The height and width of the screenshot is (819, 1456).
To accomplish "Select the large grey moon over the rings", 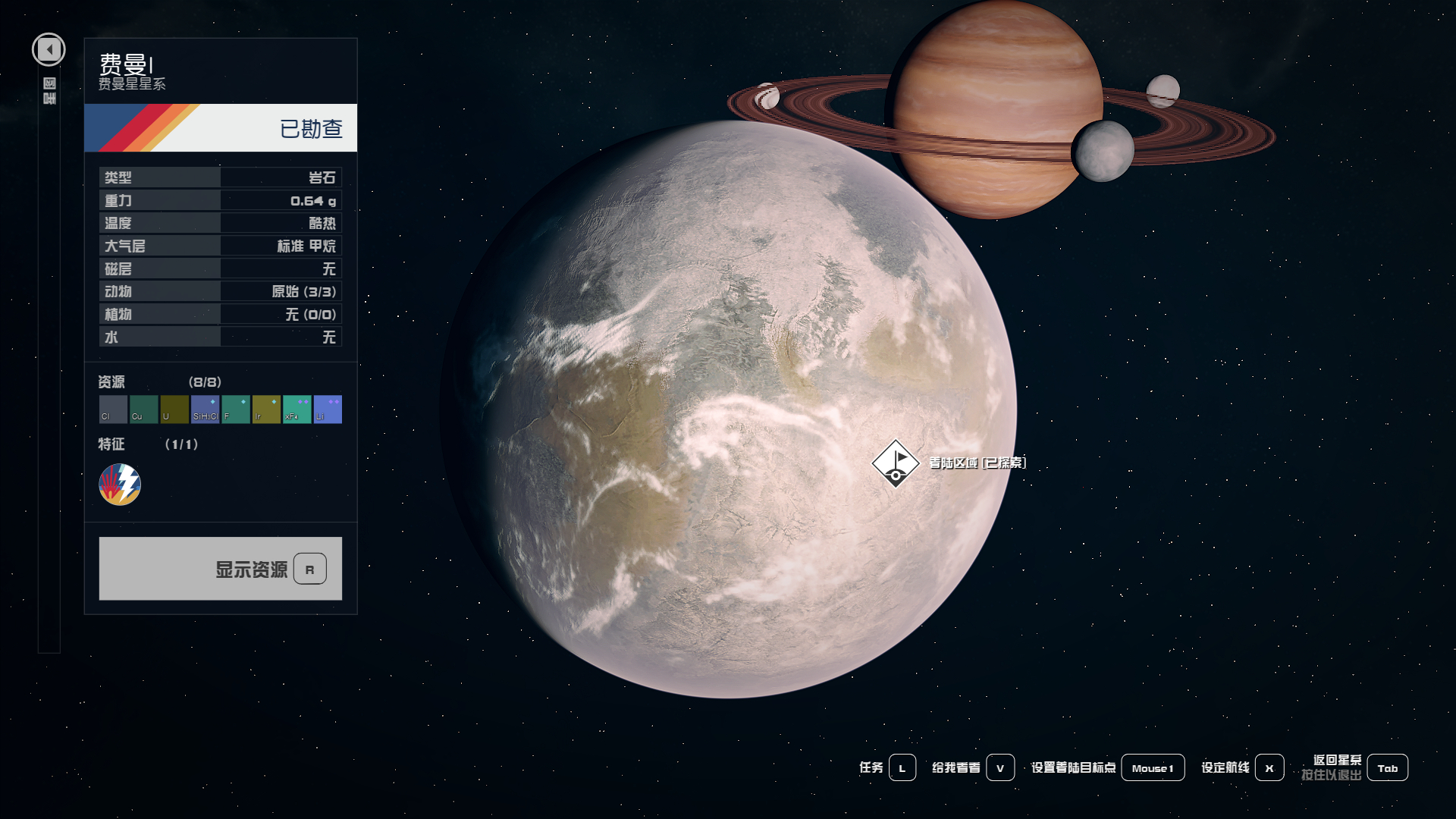I will click(1103, 151).
